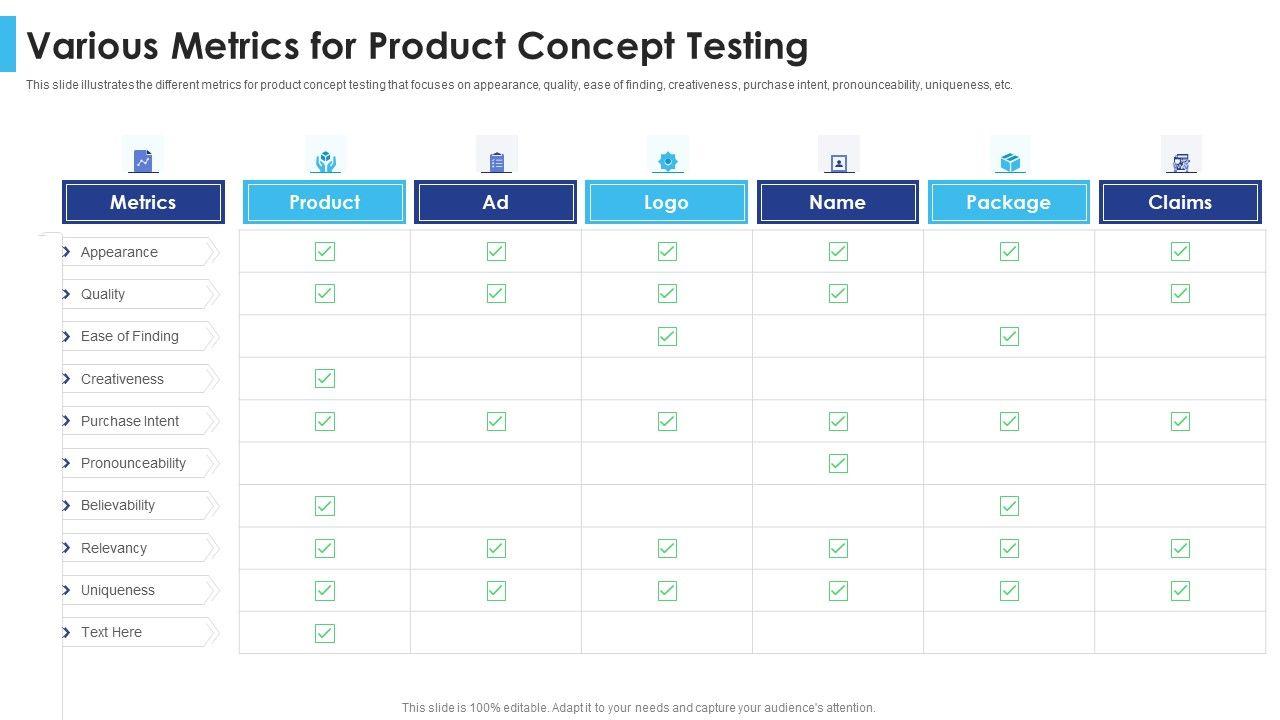
Task: Expand the Purchase Intent row chevron
Action: pyautogui.click(x=66, y=421)
